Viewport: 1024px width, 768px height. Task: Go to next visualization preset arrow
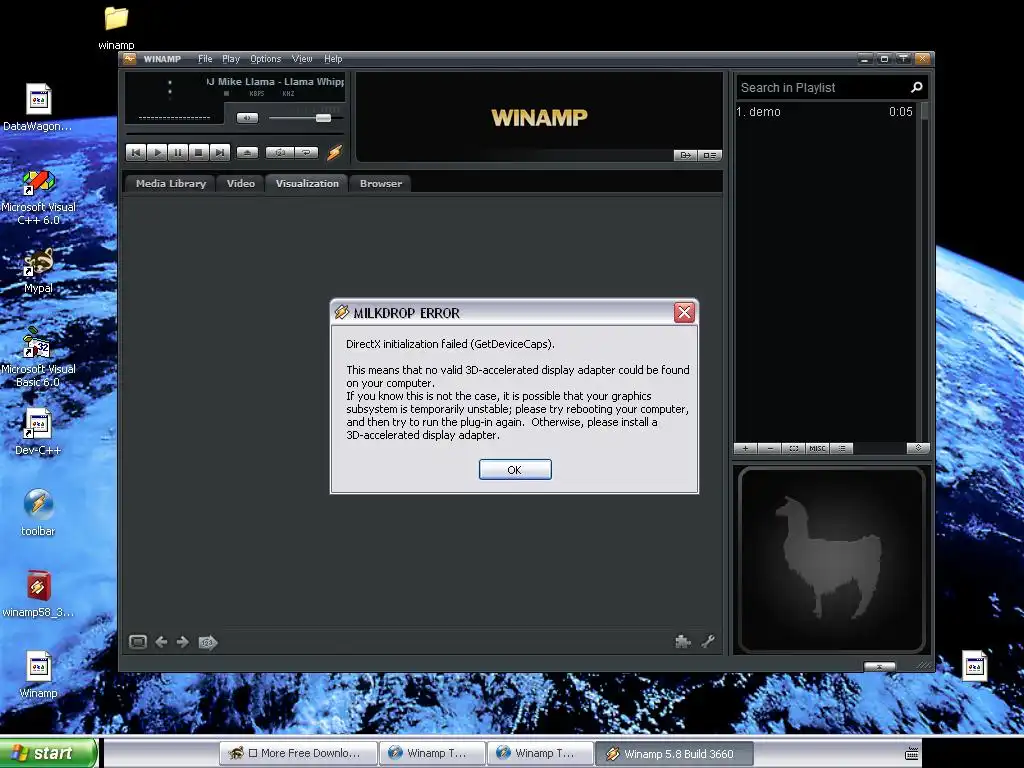(x=183, y=642)
